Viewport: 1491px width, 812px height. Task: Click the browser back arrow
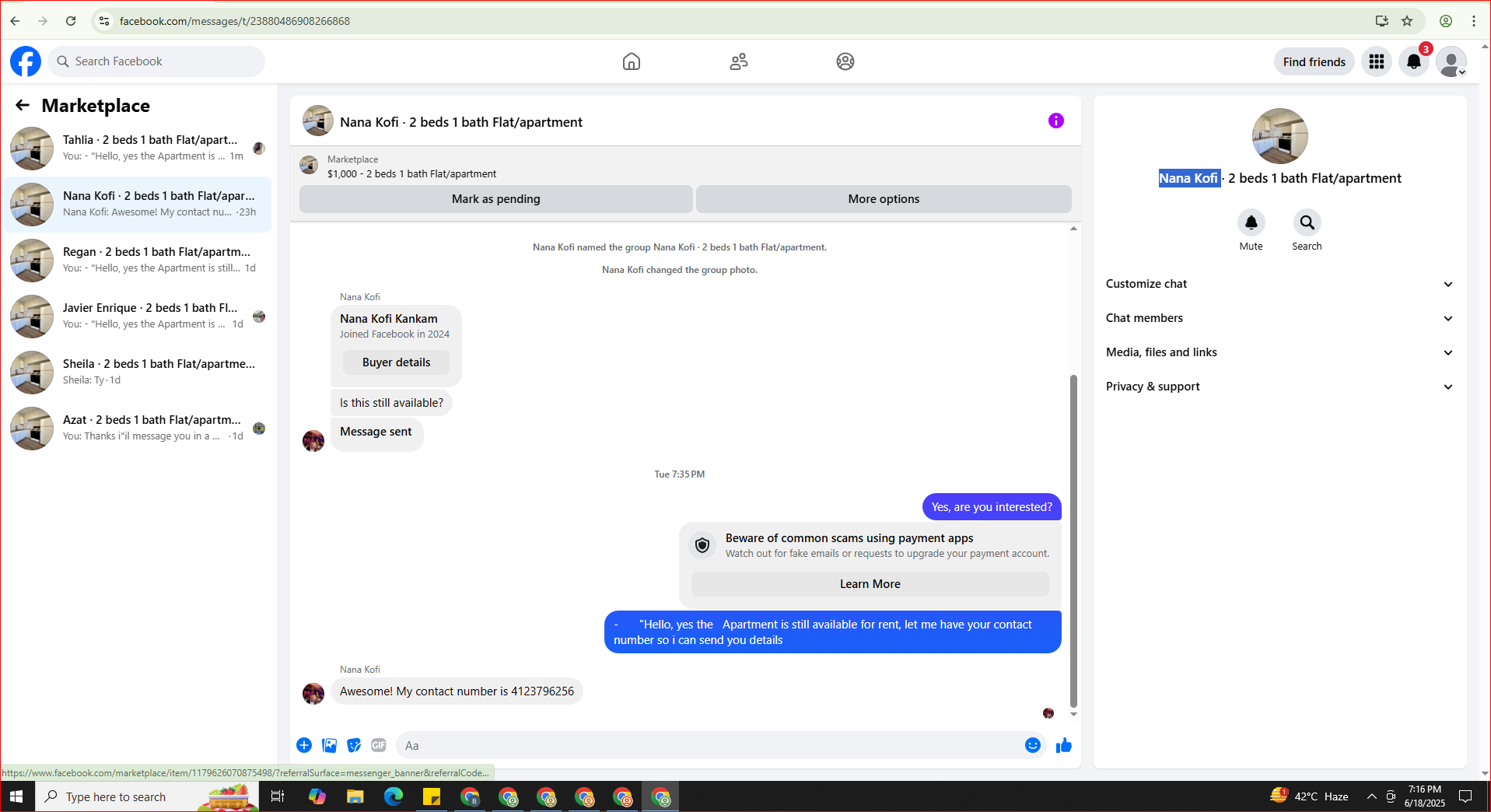point(15,21)
